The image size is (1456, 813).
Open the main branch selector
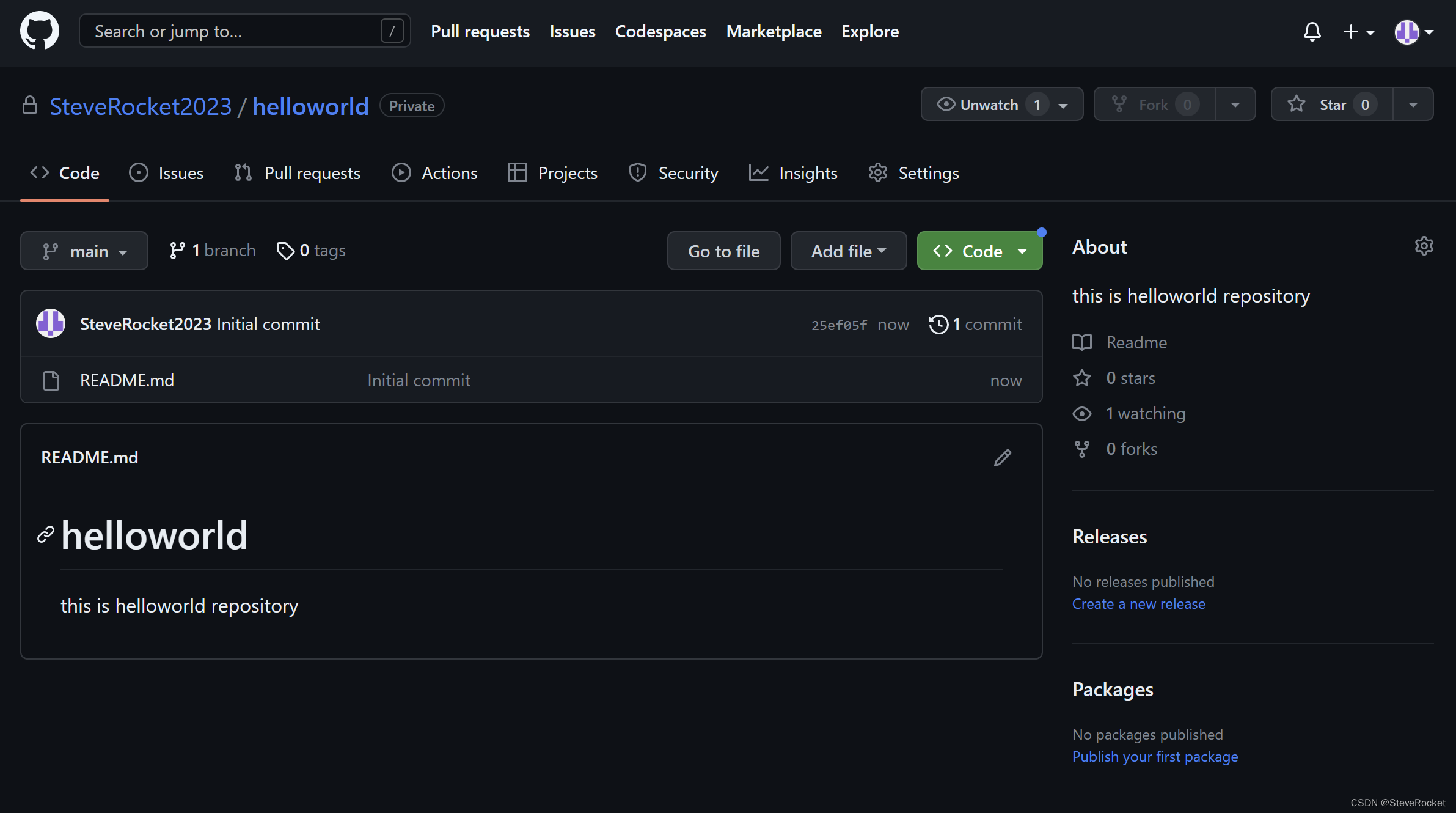click(x=84, y=251)
